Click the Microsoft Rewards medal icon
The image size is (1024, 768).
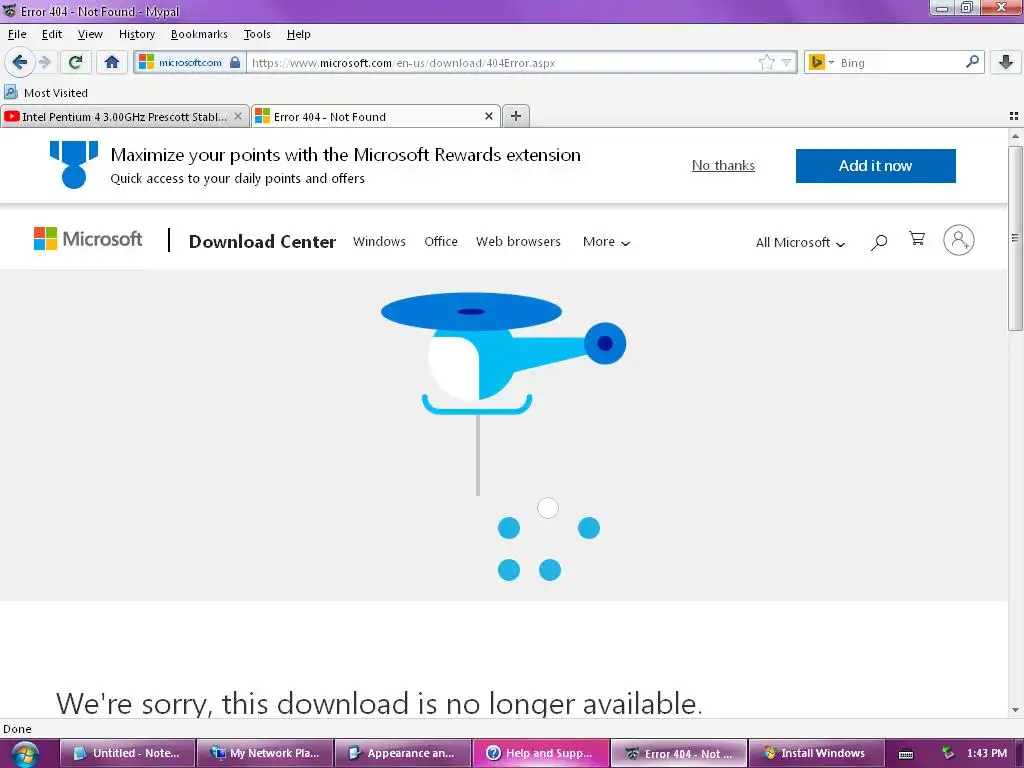(74, 165)
